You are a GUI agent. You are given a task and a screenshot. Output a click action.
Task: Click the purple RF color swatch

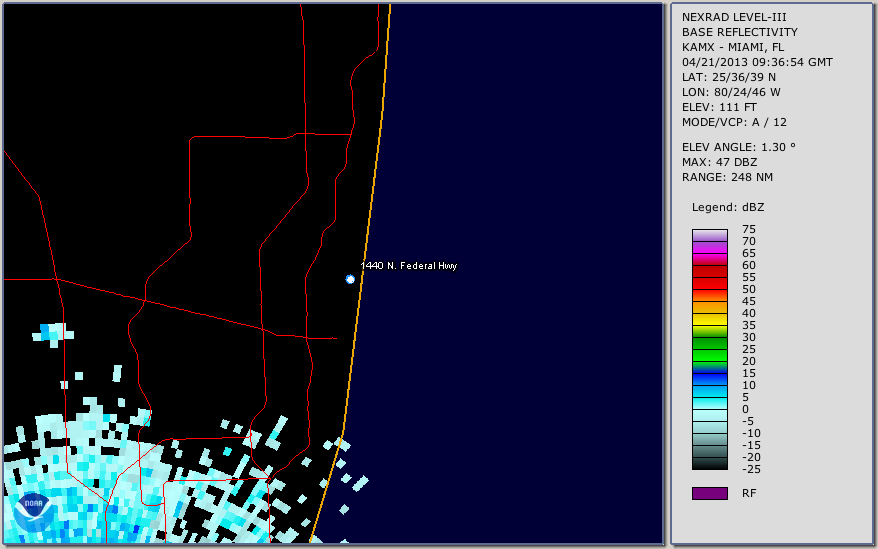(x=709, y=493)
